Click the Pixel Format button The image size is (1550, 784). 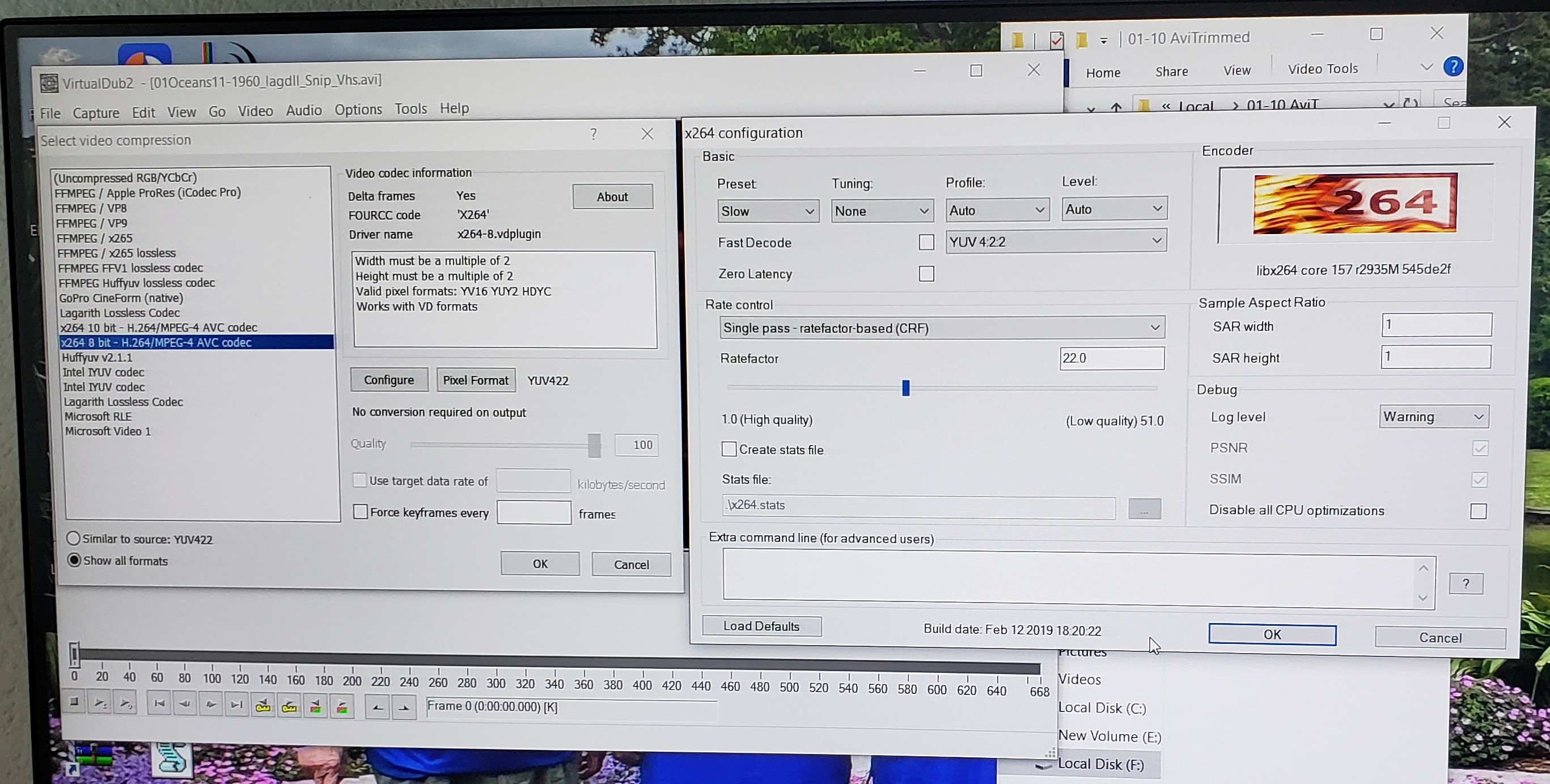click(x=476, y=380)
